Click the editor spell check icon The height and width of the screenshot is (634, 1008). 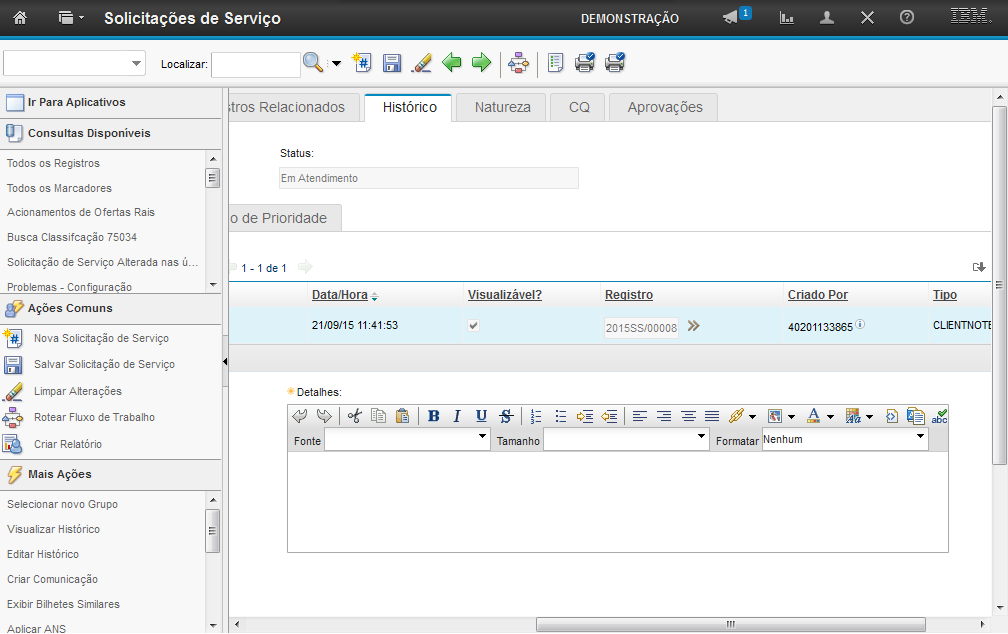[939, 416]
